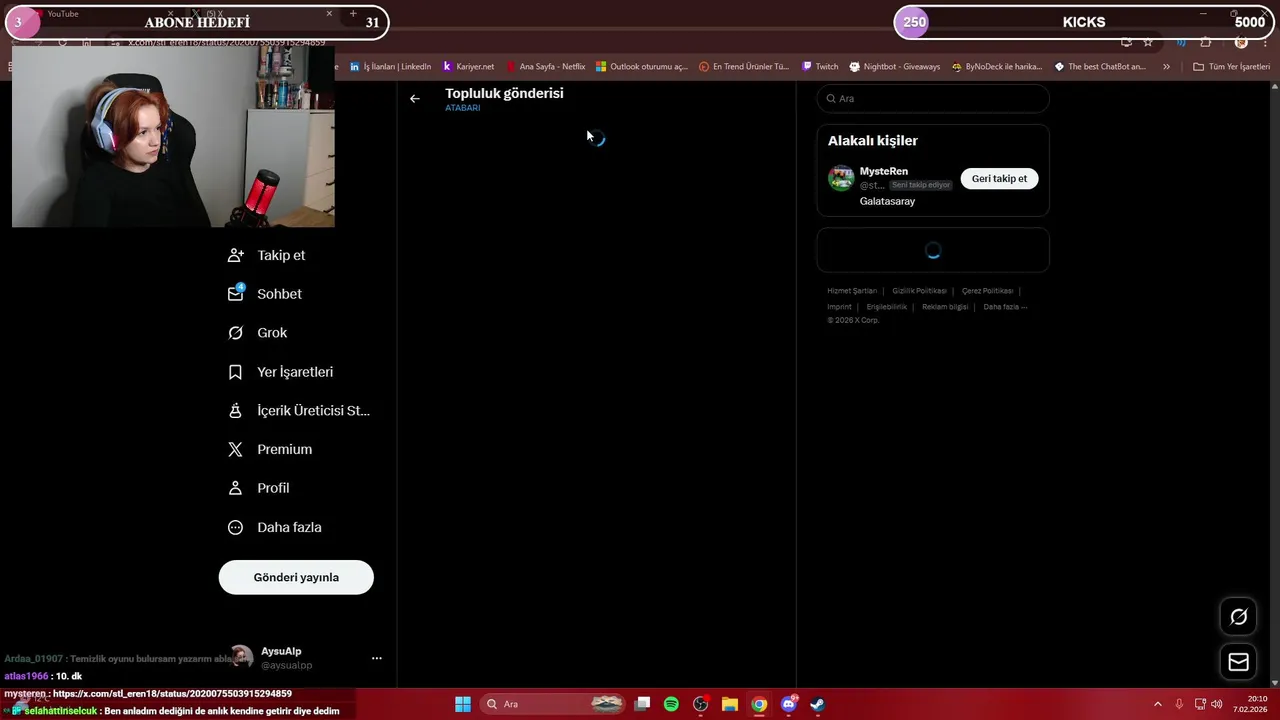This screenshot has width=1280, height=720.
Task: Open the Nightbot - Giveaways bookmark
Action: tap(895, 67)
